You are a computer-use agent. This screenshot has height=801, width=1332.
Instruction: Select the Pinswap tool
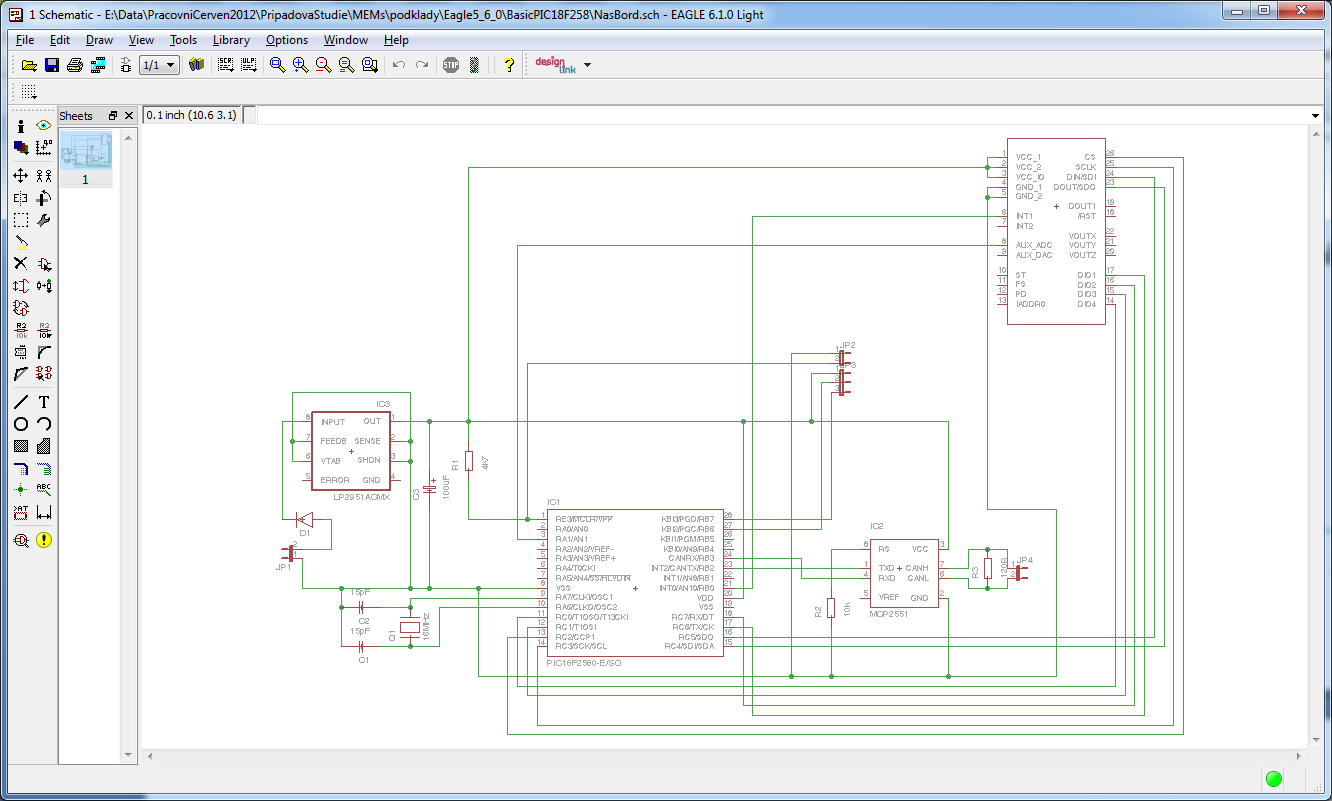point(21,286)
